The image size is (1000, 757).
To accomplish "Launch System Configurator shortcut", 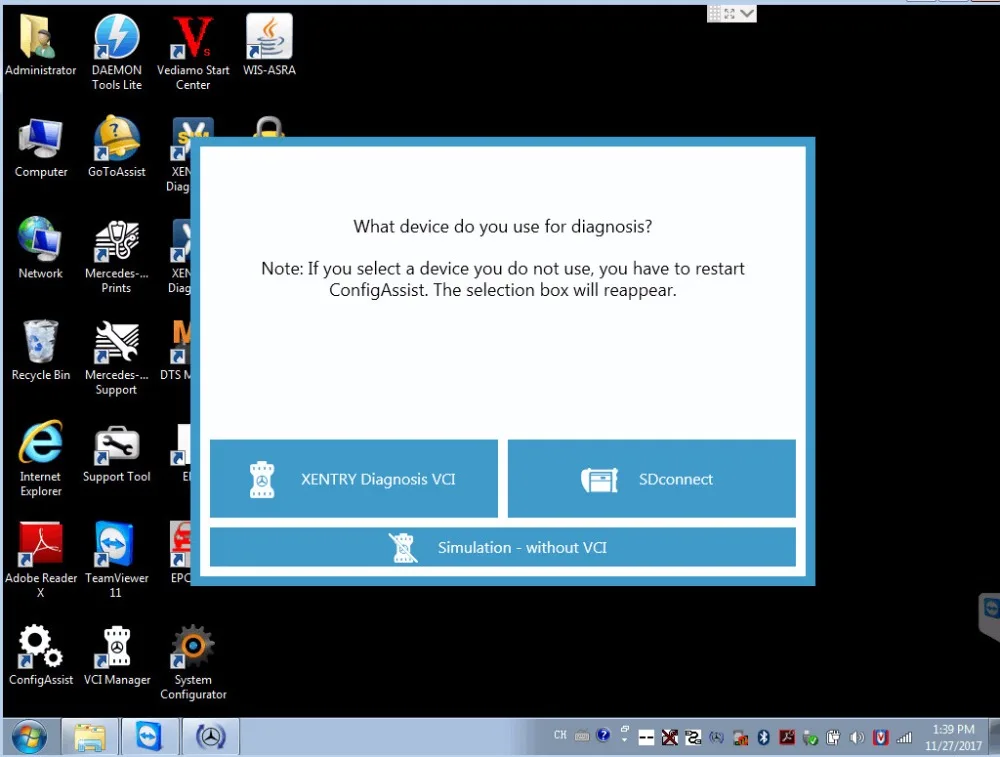I will point(193,663).
